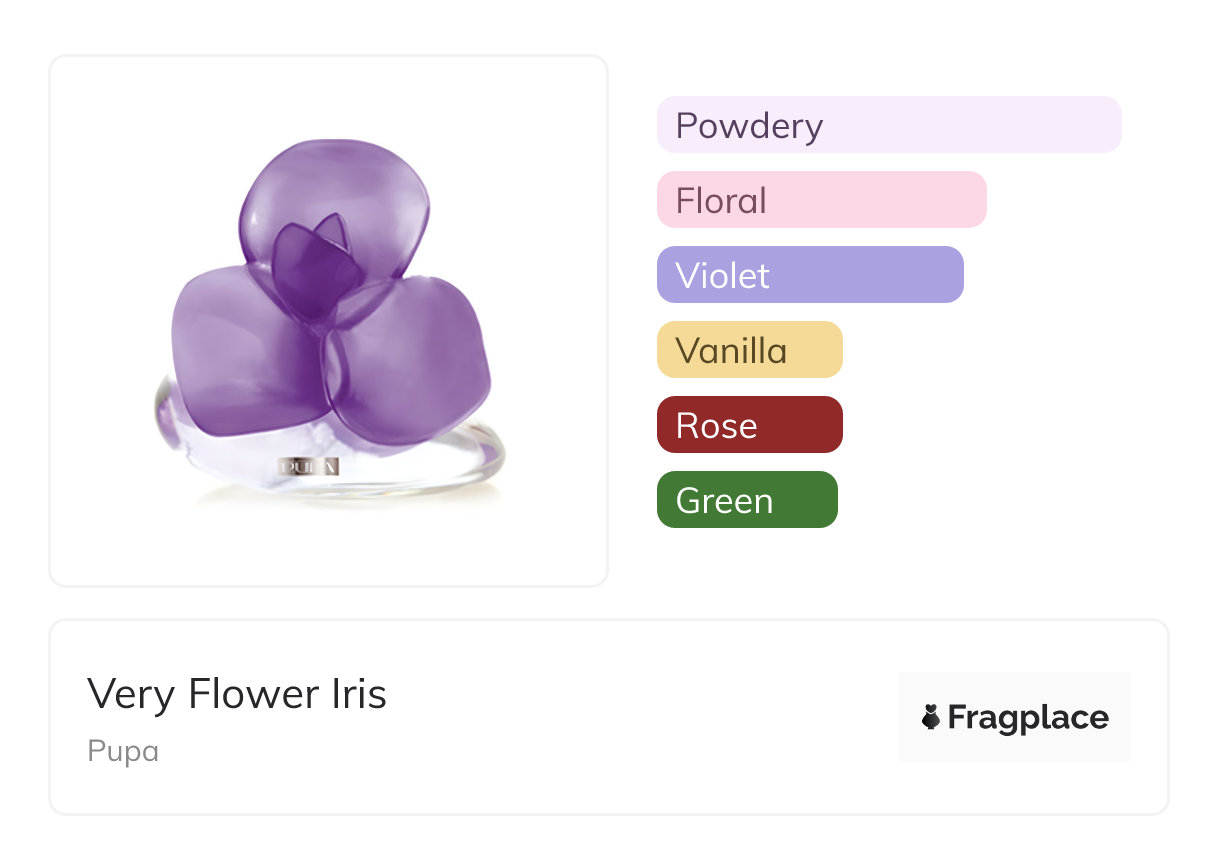The width and height of the screenshot is (1218, 864).
Task: Click the Pupa brand name
Action: [123, 751]
